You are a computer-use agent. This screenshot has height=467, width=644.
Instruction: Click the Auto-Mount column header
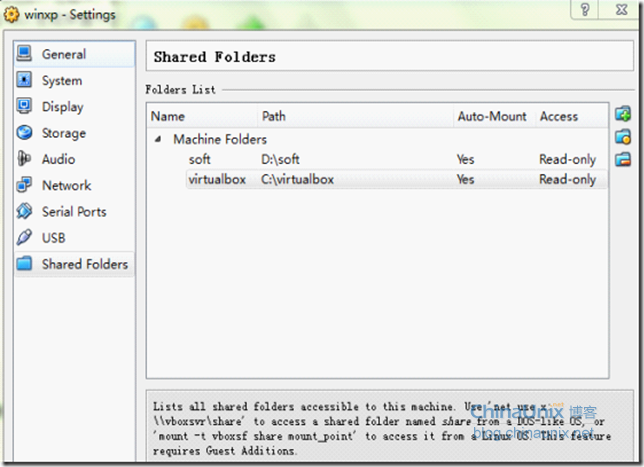tap(494, 116)
